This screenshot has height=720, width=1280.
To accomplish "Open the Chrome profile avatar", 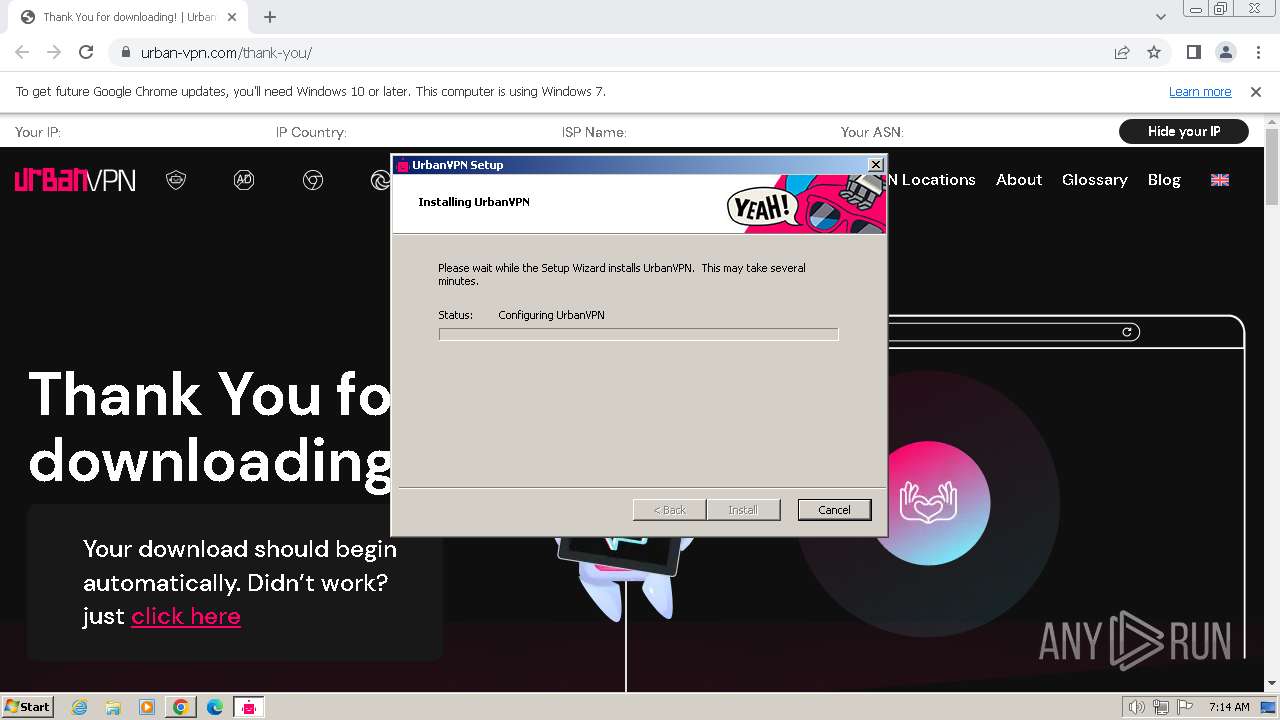I will pyautogui.click(x=1225, y=53).
